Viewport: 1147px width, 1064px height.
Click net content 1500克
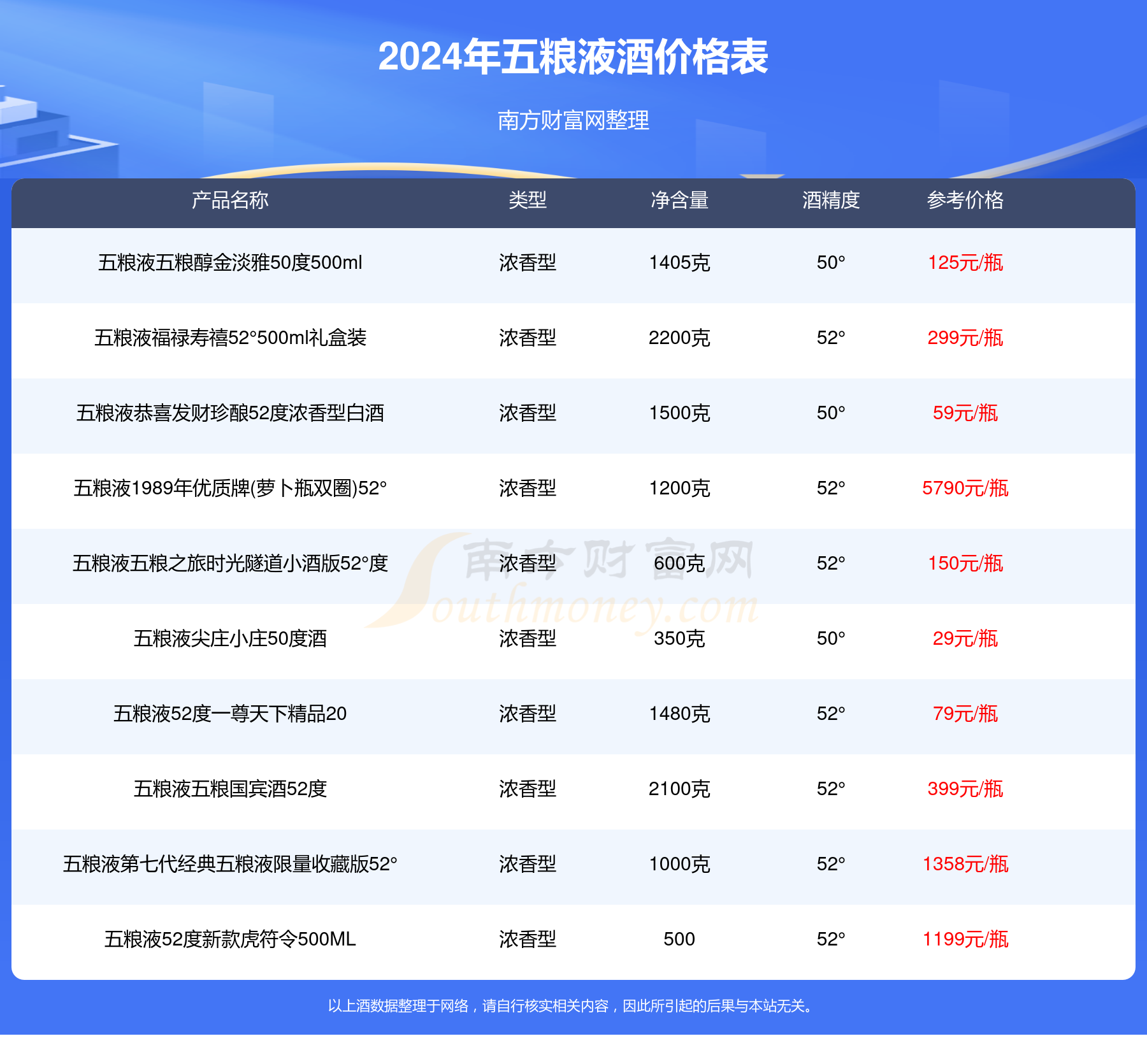[x=679, y=413]
